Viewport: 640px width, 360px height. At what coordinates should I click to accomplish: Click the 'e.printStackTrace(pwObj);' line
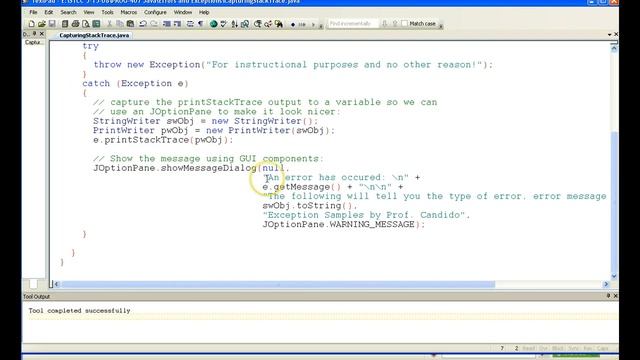click(x=163, y=140)
